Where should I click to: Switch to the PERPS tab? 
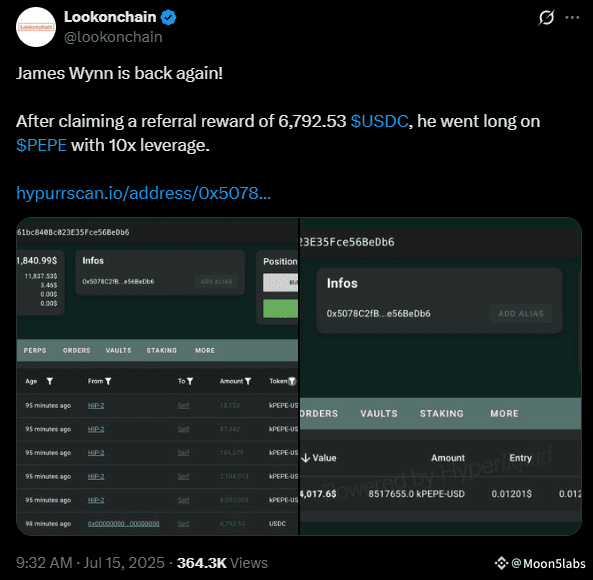coord(35,350)
